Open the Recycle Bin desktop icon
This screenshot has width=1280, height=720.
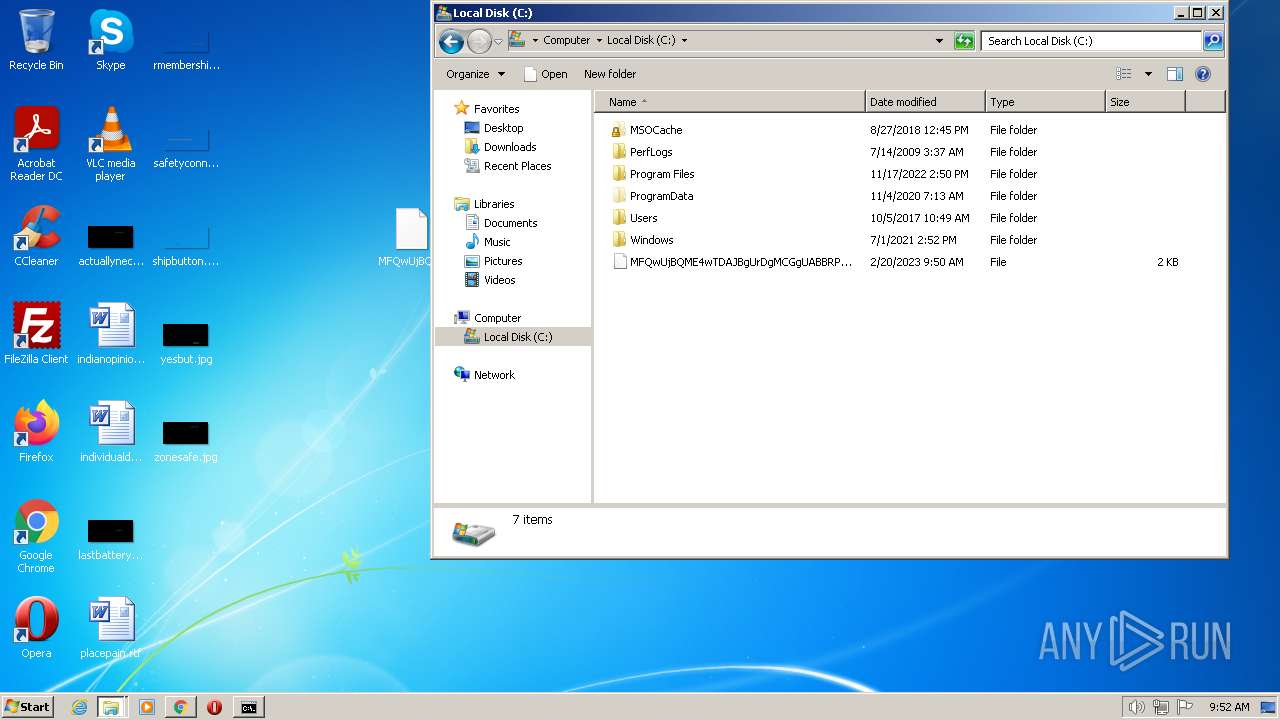pyautogui.click(x=36, y=40)
